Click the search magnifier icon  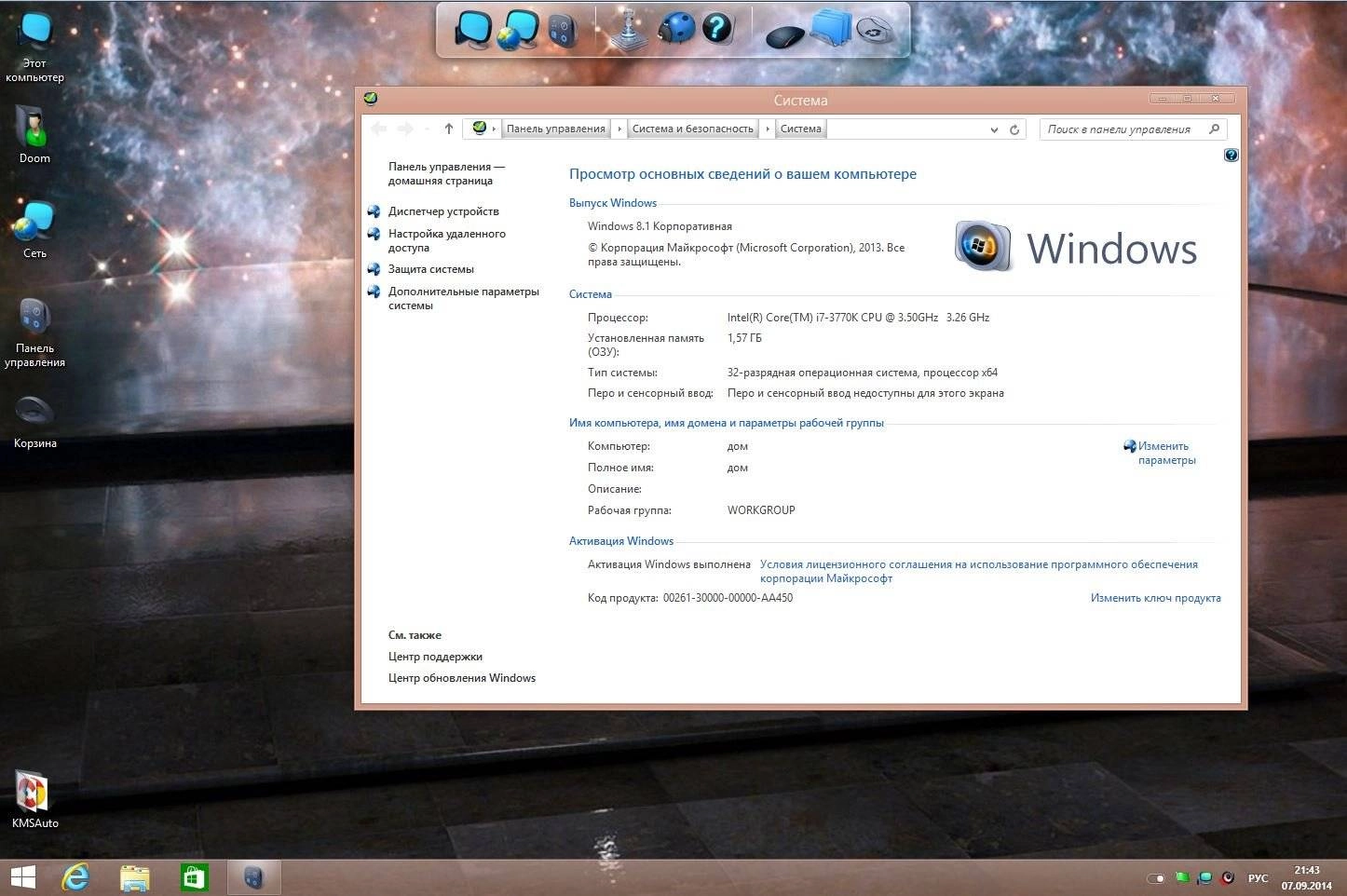(1214, 129)
